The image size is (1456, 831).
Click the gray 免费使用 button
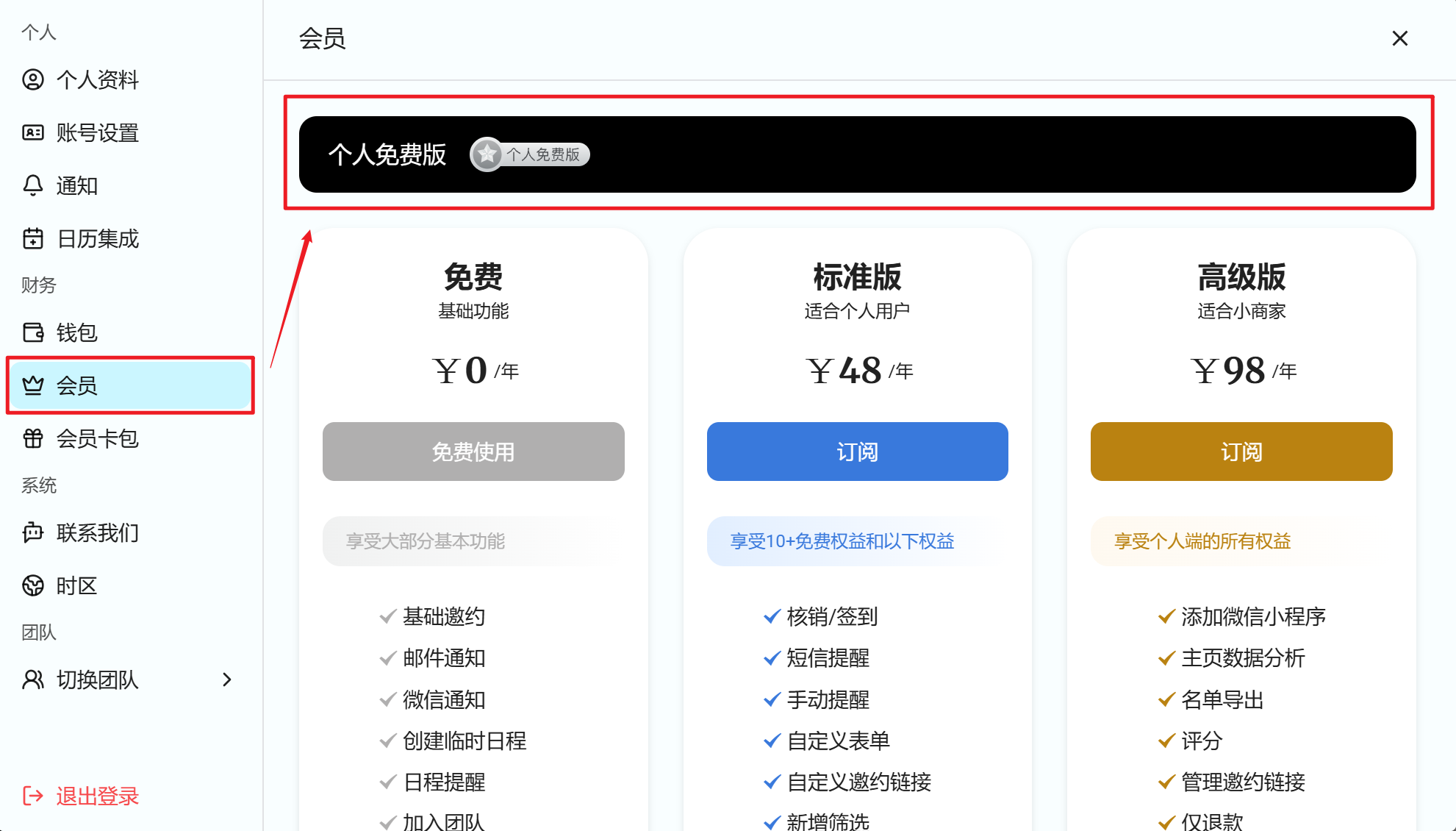[473, 452]
